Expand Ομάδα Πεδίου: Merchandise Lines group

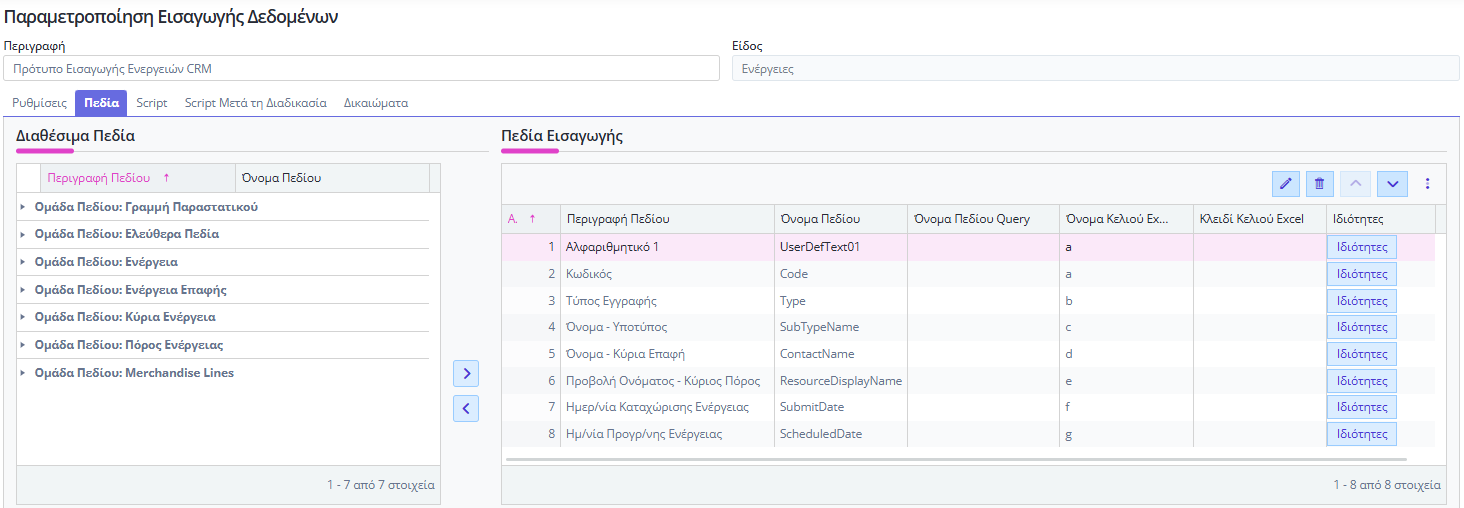coord(23,373)
